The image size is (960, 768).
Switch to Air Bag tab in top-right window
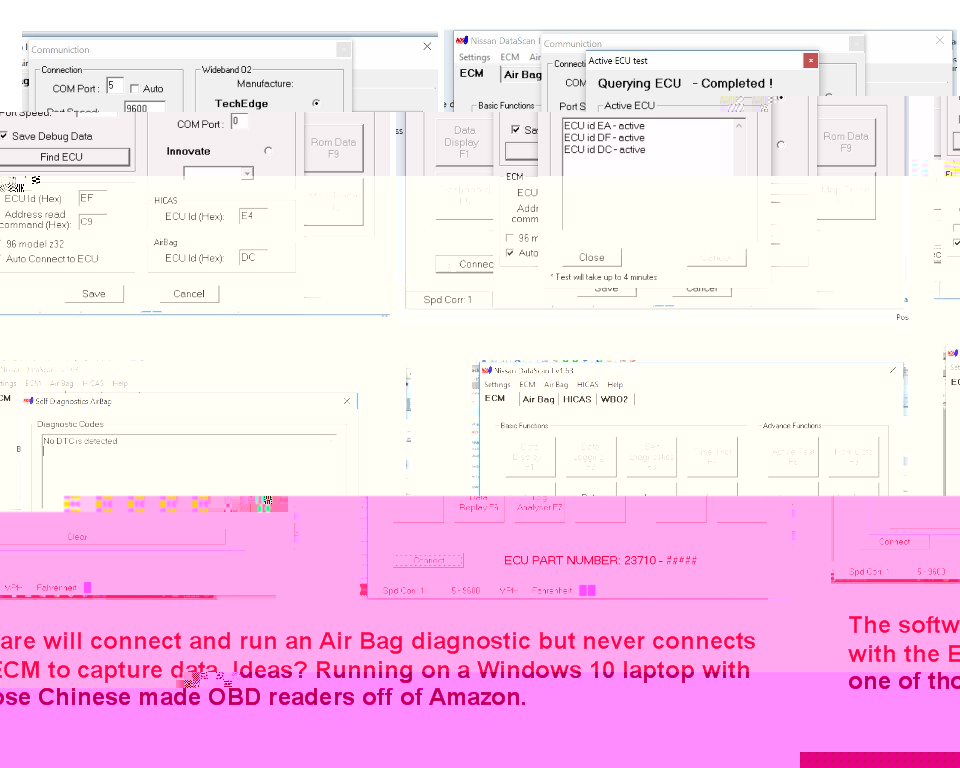[522, 75]
